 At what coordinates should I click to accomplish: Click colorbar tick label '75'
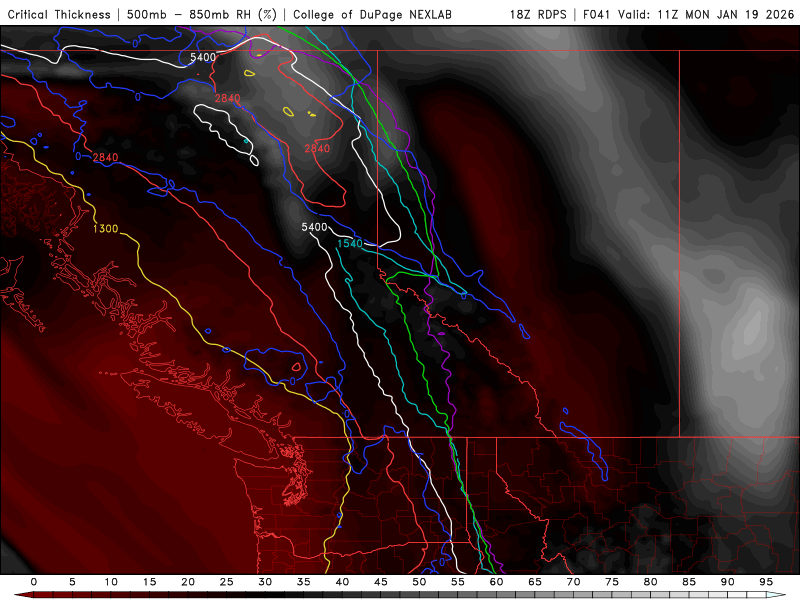click(x=612, y=582)
